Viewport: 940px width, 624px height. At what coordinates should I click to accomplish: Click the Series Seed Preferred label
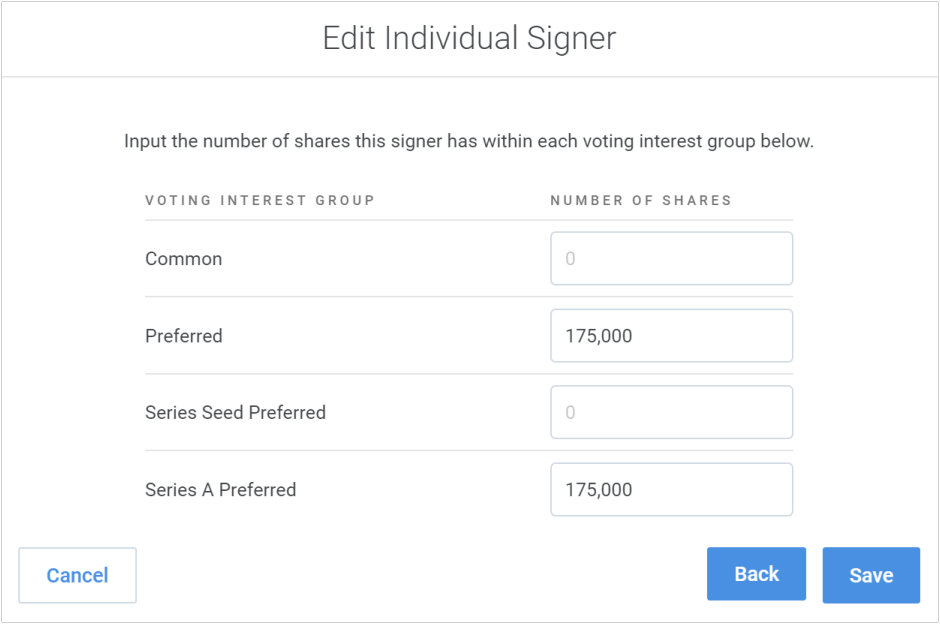click(235, 412)
